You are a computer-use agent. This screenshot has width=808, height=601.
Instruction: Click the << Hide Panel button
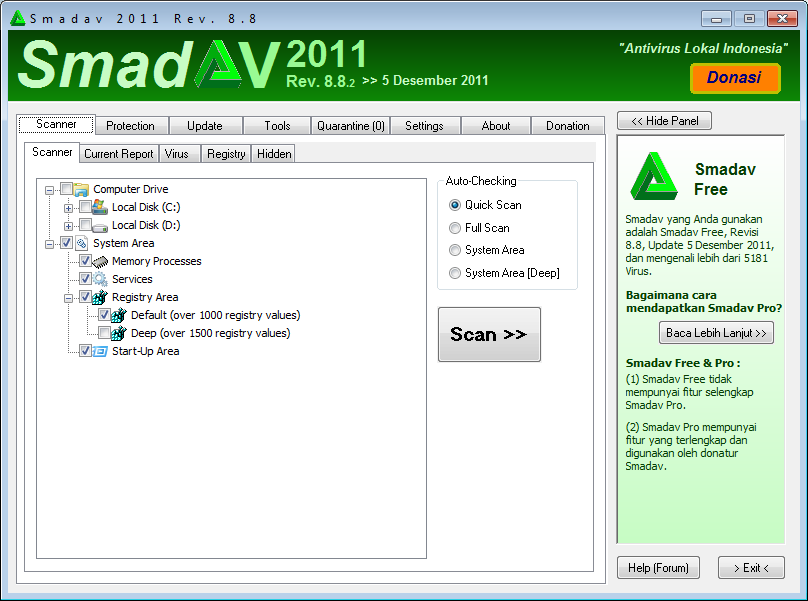664,121
